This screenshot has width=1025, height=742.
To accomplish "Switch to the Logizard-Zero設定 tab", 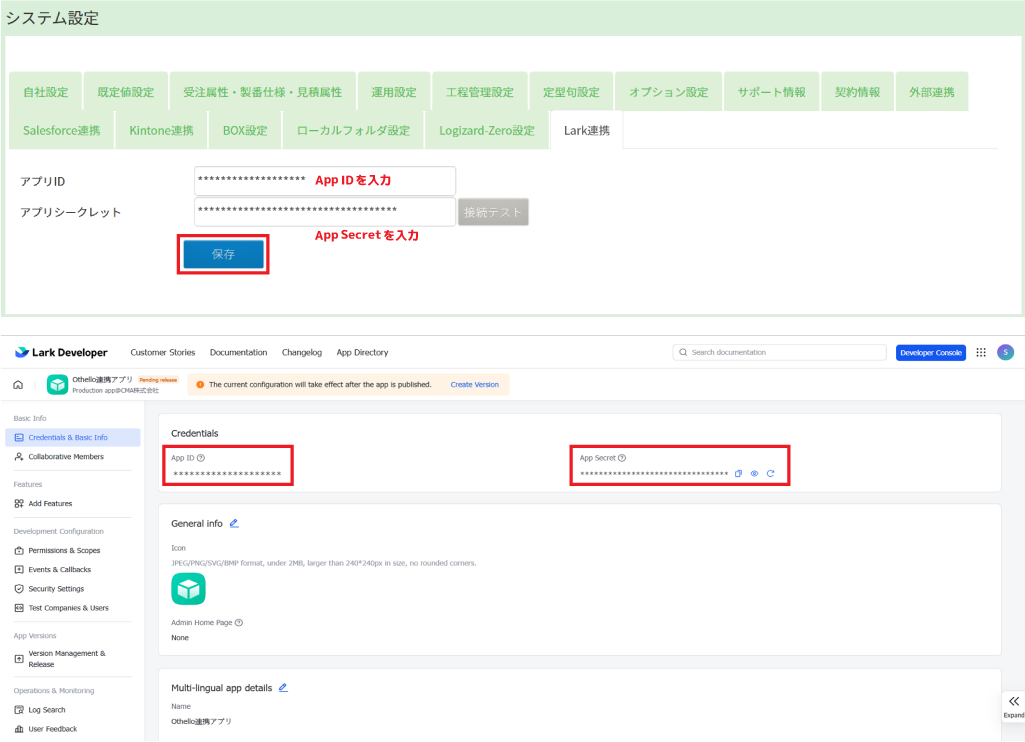I will coord(487,130).
